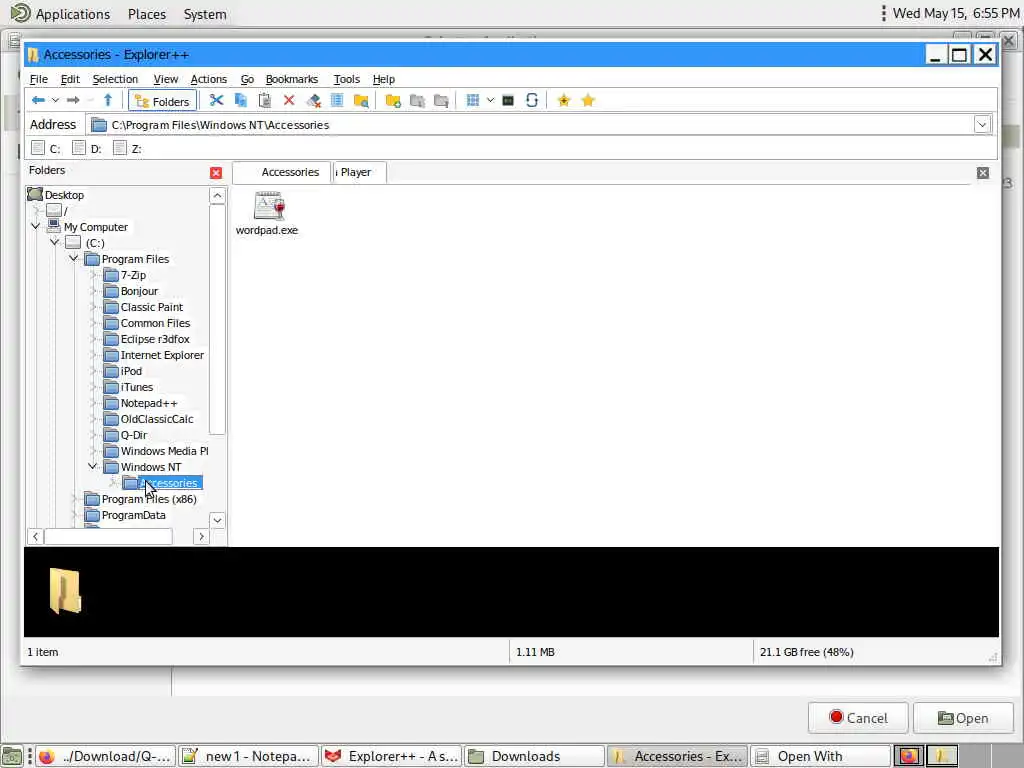This screenshot has width=1024, height=768.
Task: Switch to the Accessories tab
Action: click(282, 172)
